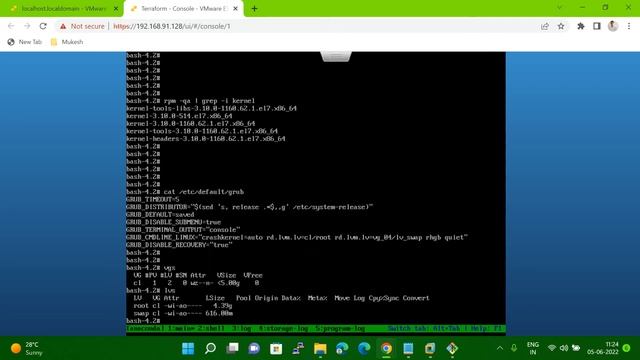Select 1:main in tmux status bar
The image size is (640, 360).
coord(181,329)
